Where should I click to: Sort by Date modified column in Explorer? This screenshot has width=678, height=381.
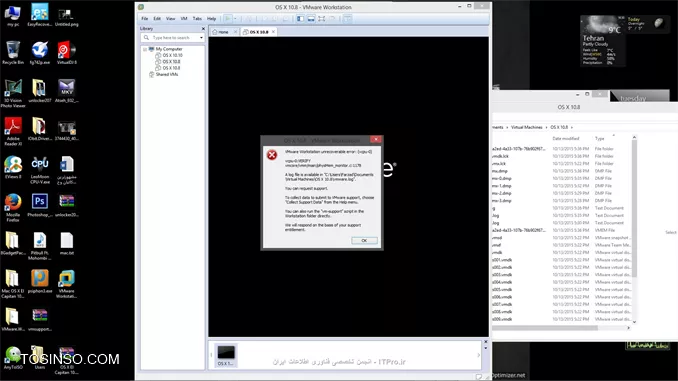point(566,138)
